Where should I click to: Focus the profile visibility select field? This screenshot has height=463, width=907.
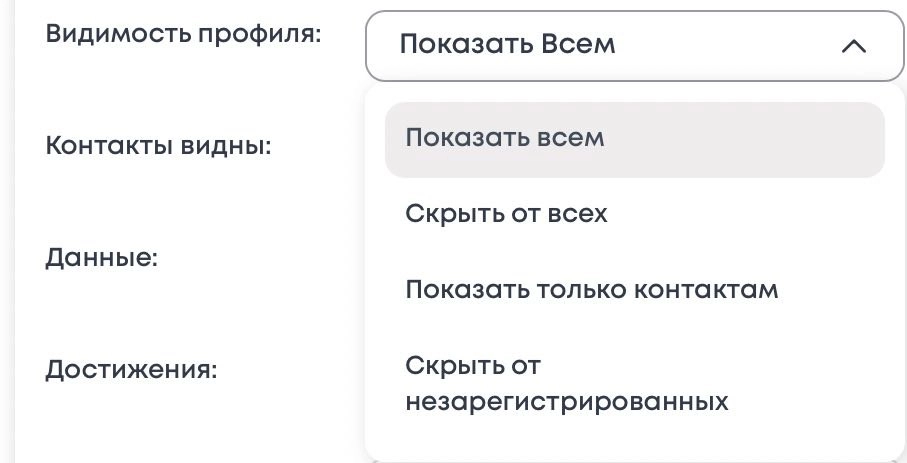tap(634, 46)
